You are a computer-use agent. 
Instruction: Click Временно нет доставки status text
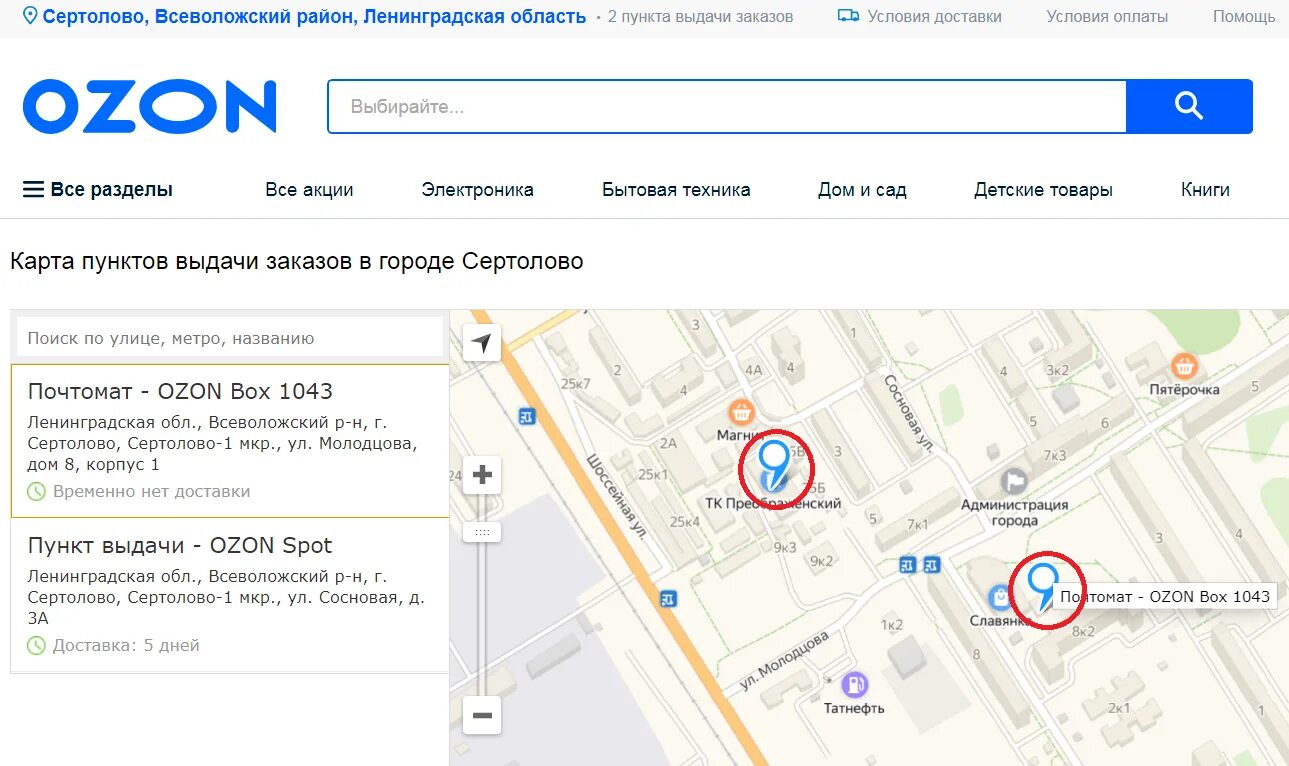click(x=151, y=491)
